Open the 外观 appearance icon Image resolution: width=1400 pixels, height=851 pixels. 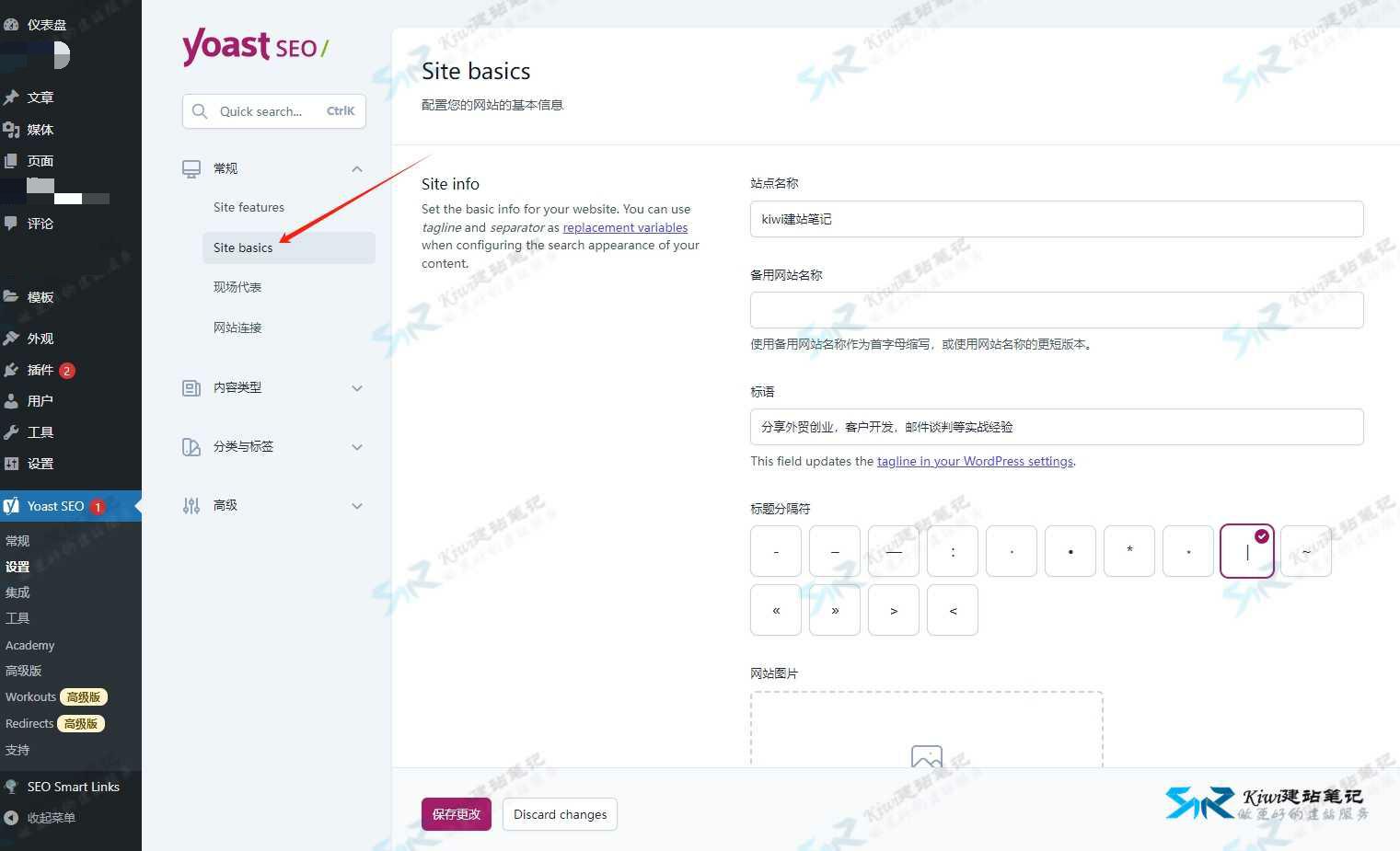pos(12,338)
